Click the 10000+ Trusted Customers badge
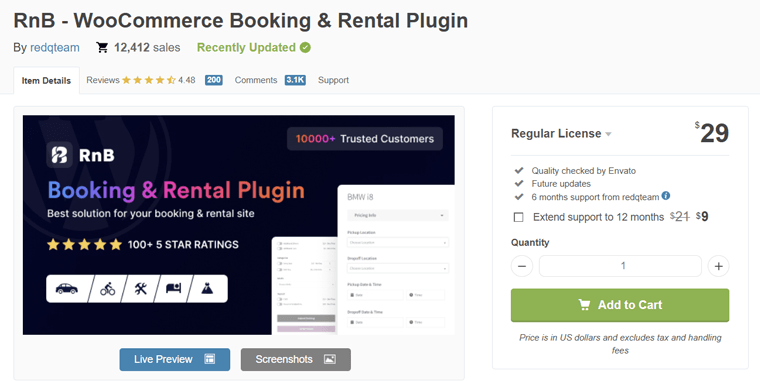The height and width of the screenshot is (381, 760). click(365, 139)
